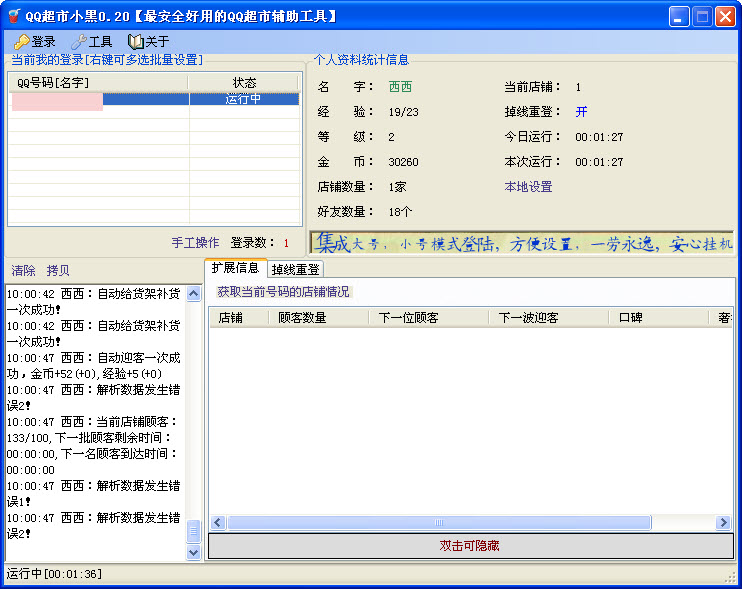Click the 下一位顾客 column header
The width and height of the screenshot is (742, 589).
tap(429, 317)
